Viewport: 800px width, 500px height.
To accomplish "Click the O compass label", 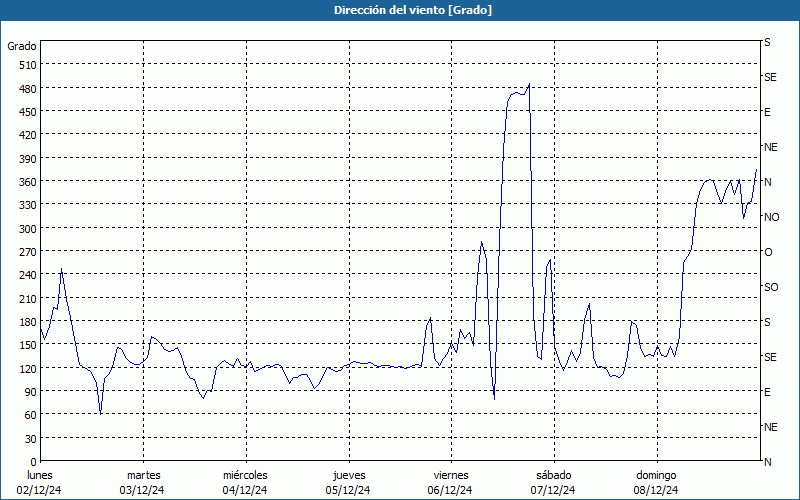I will coord(768,252).
